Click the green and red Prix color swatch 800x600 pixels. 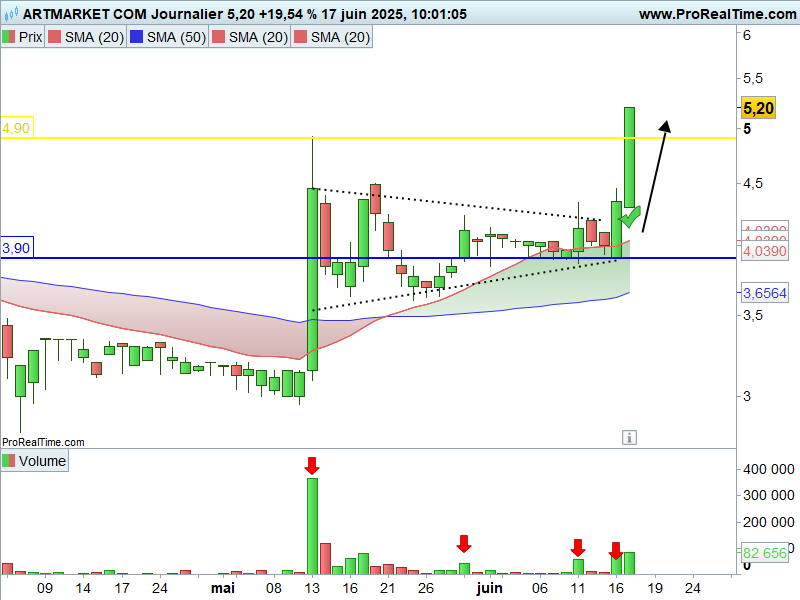9,37
